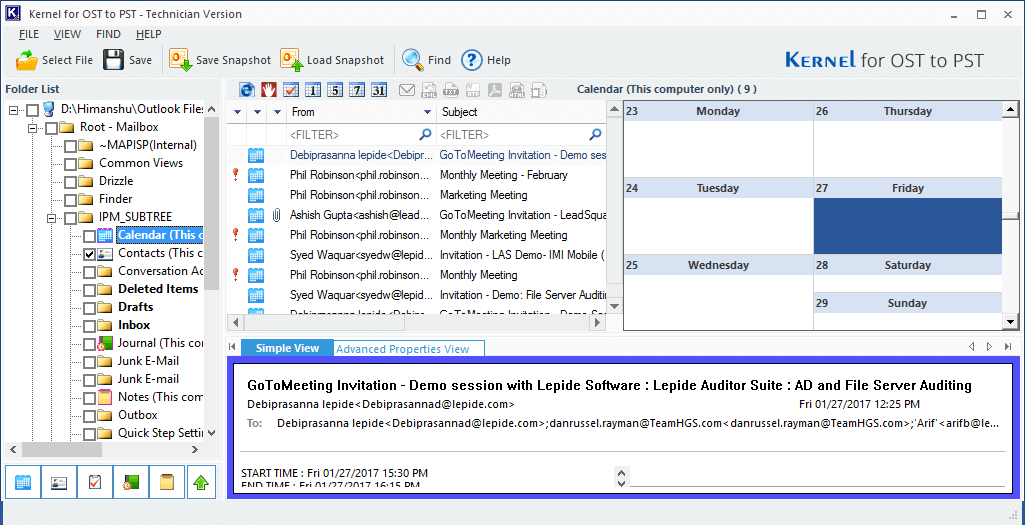The height and width of the screenshot is (525, 1025).
Task: Select the Marketing Meeting row
Action: coord(416,195)
